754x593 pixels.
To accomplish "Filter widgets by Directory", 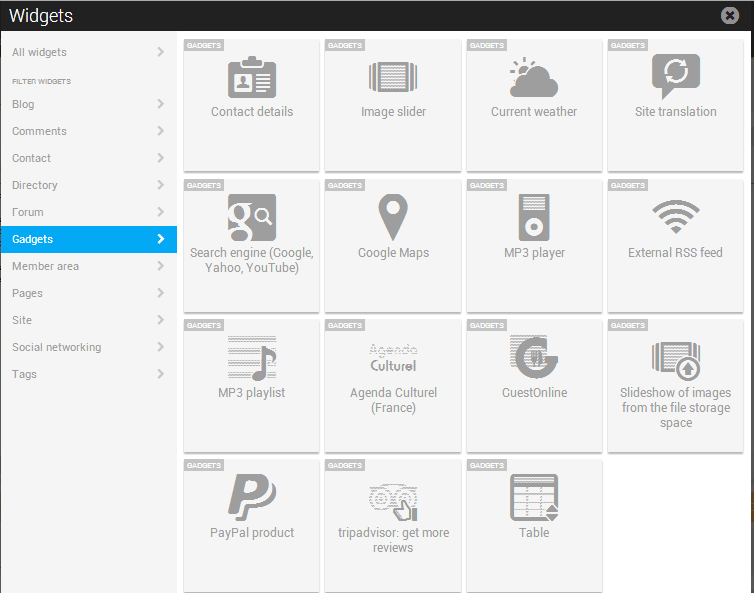I will (x=88, y=185).
